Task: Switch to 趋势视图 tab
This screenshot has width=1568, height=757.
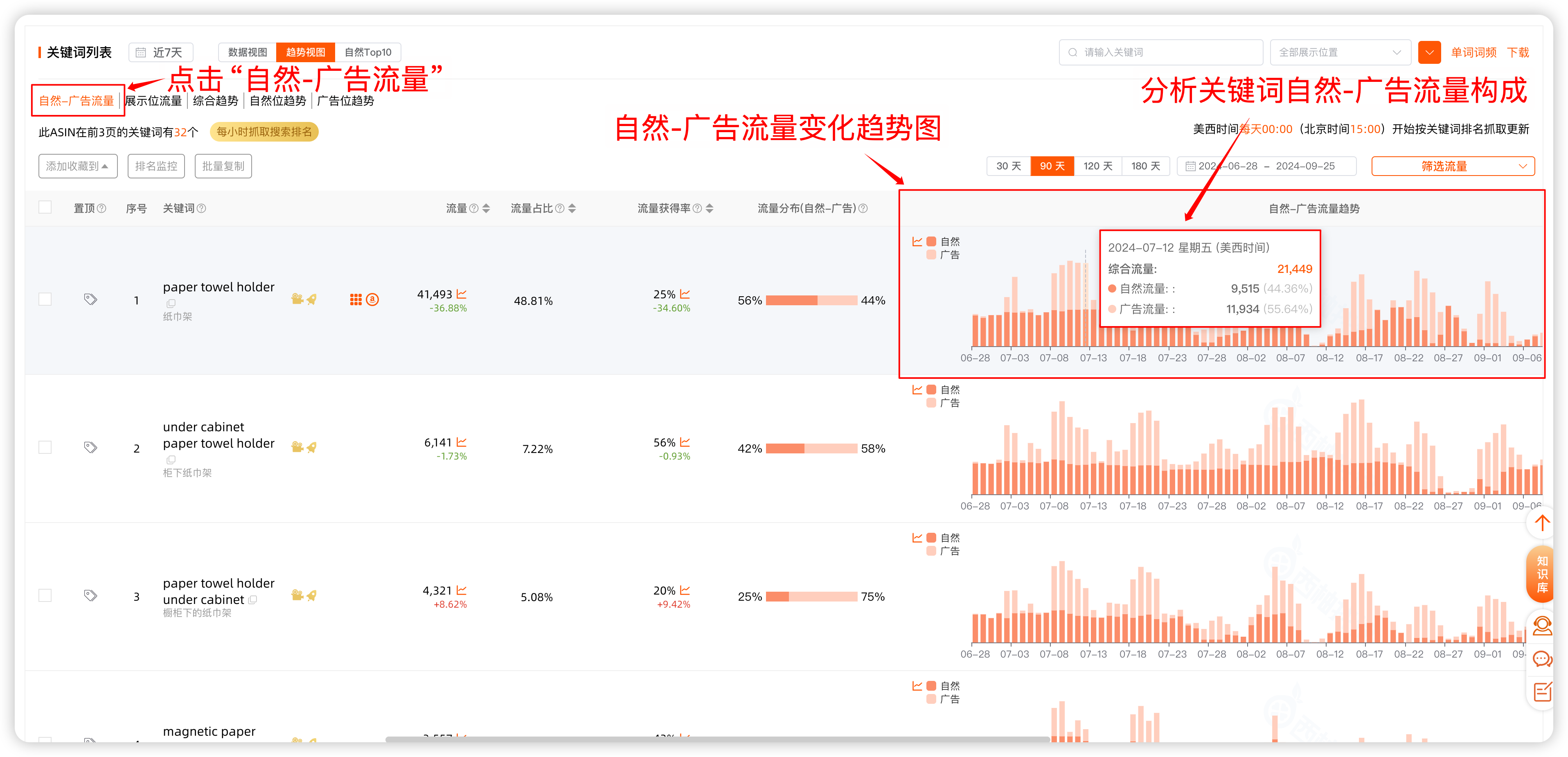Action: (306, 52)
